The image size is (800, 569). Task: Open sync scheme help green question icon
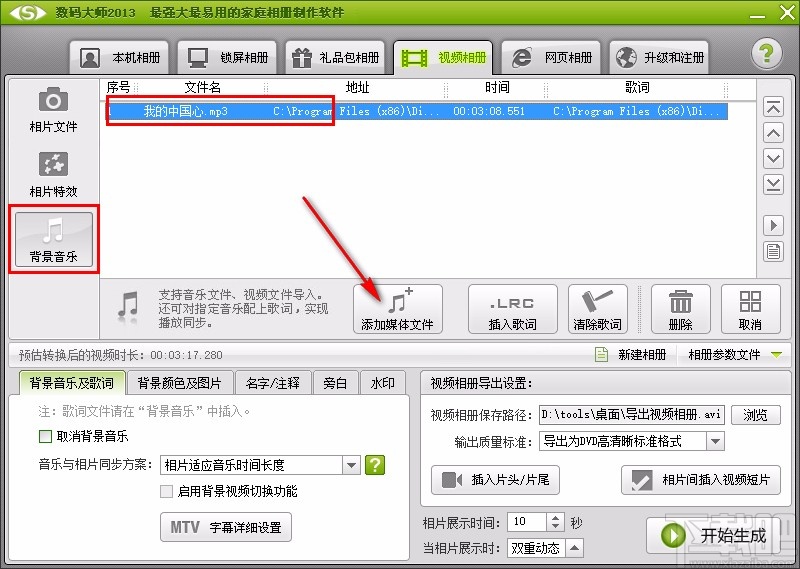point(375,465)
